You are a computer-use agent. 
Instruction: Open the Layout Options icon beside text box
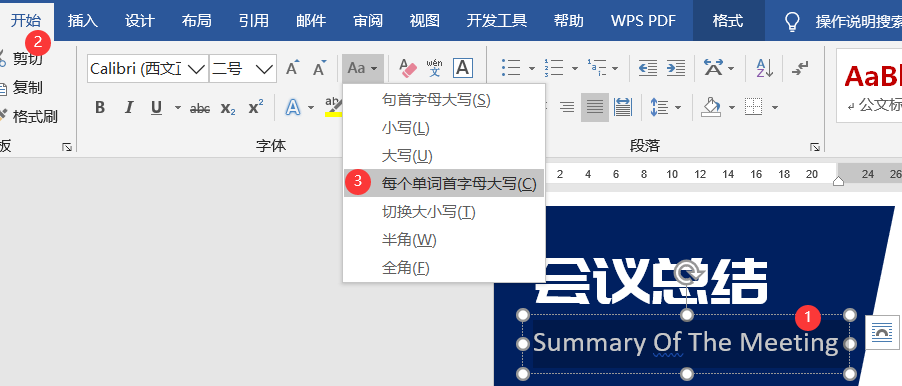(x=882, y=333)
